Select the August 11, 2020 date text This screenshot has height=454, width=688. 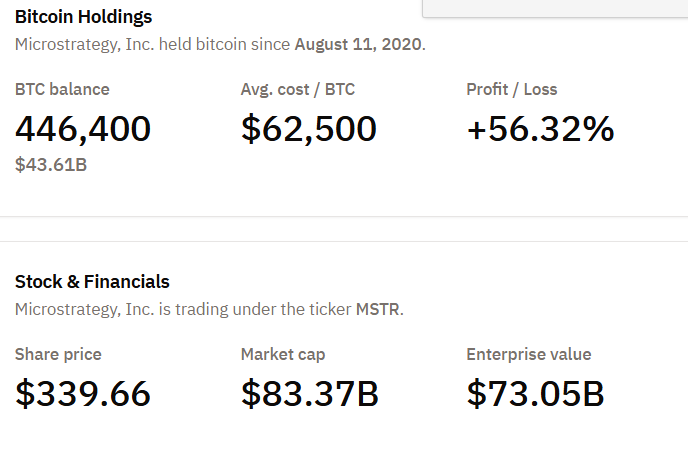pos(359,45)
